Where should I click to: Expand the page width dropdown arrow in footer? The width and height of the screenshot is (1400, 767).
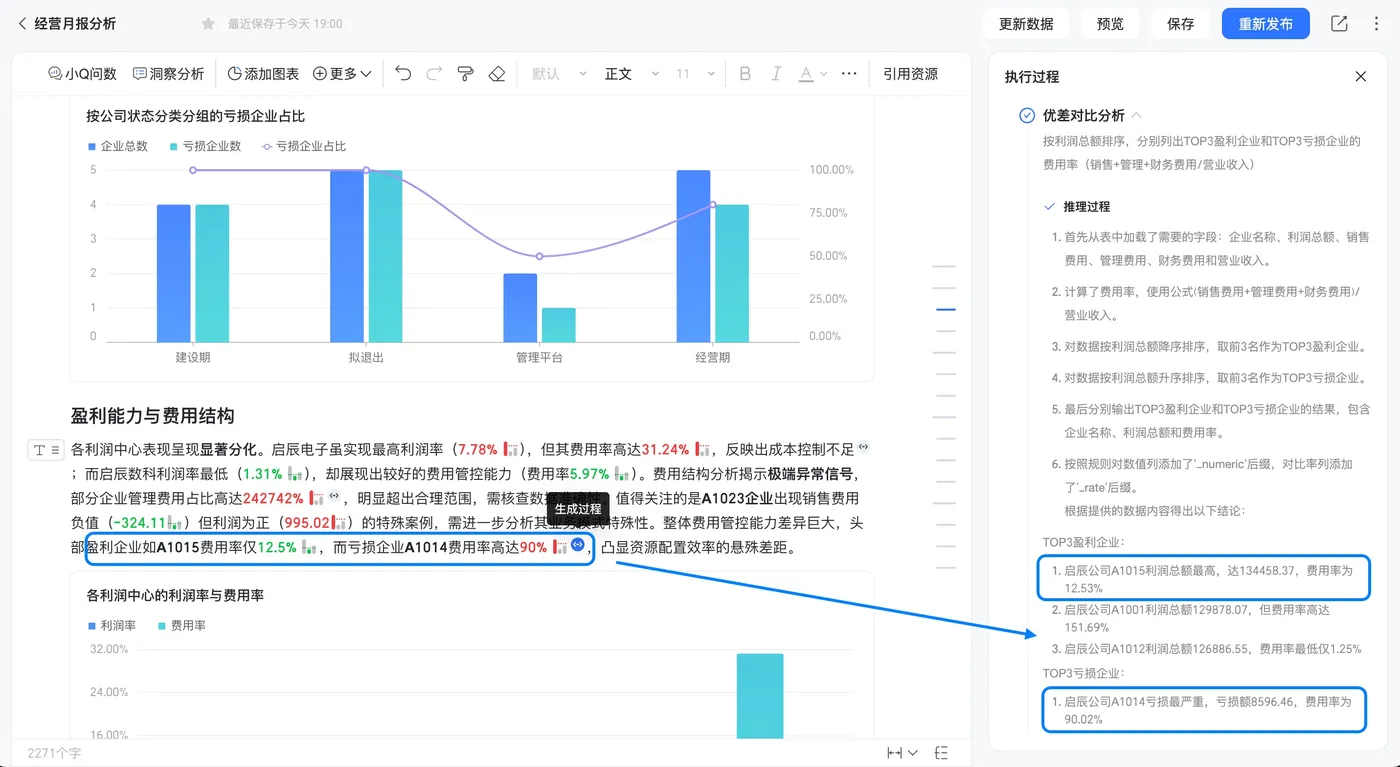pos(913,753)
